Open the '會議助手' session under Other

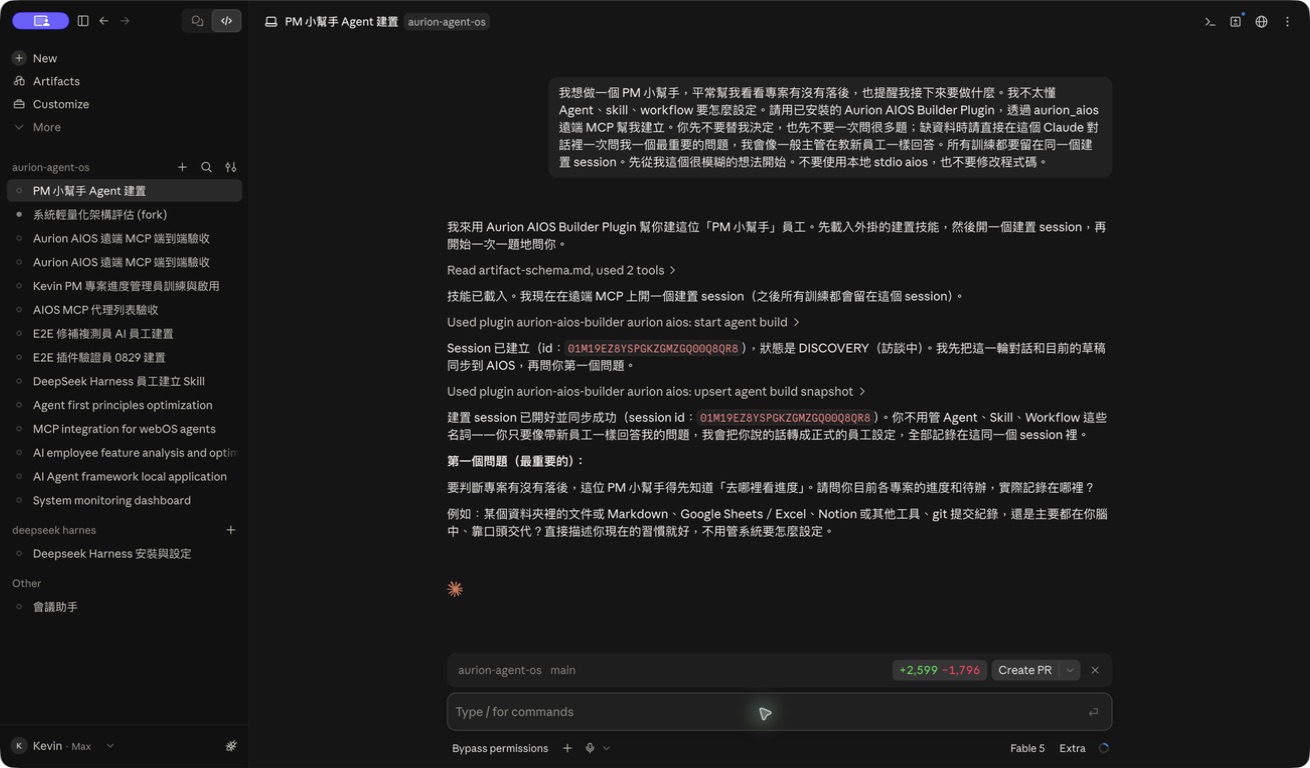point(124,607)
